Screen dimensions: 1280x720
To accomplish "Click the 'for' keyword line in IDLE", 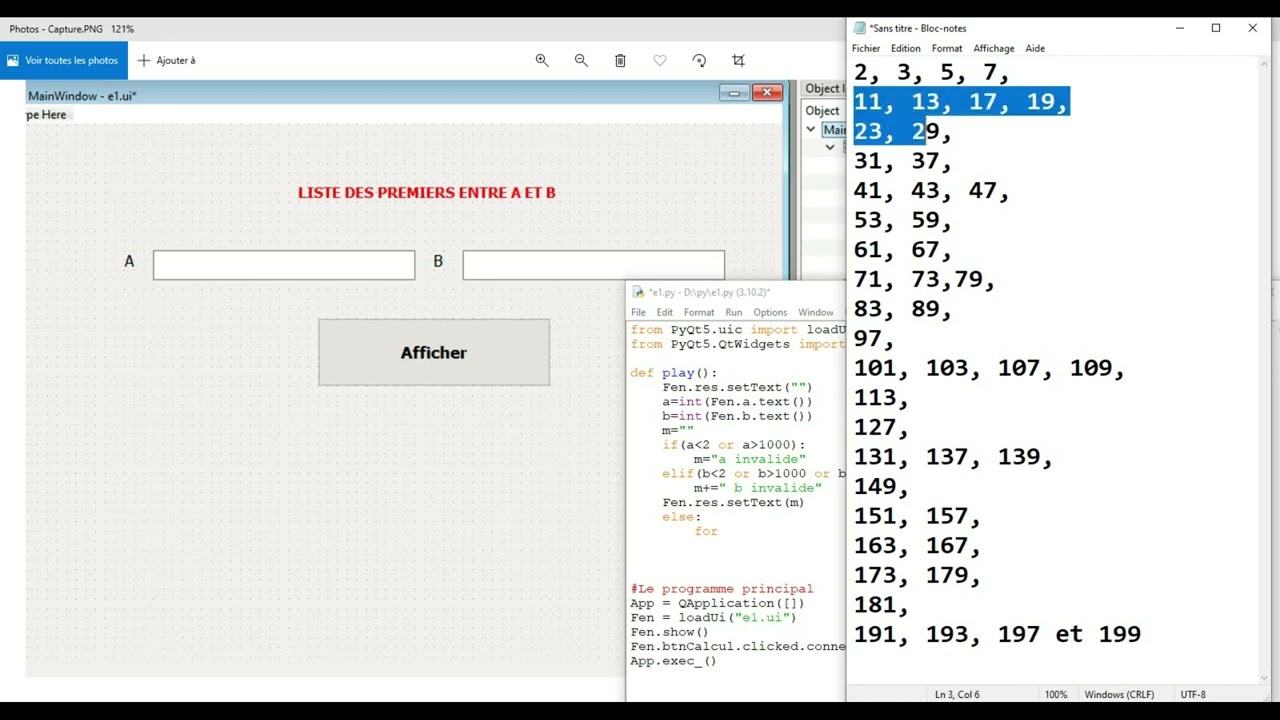I will pyautogui.click(x=706, y=531).
